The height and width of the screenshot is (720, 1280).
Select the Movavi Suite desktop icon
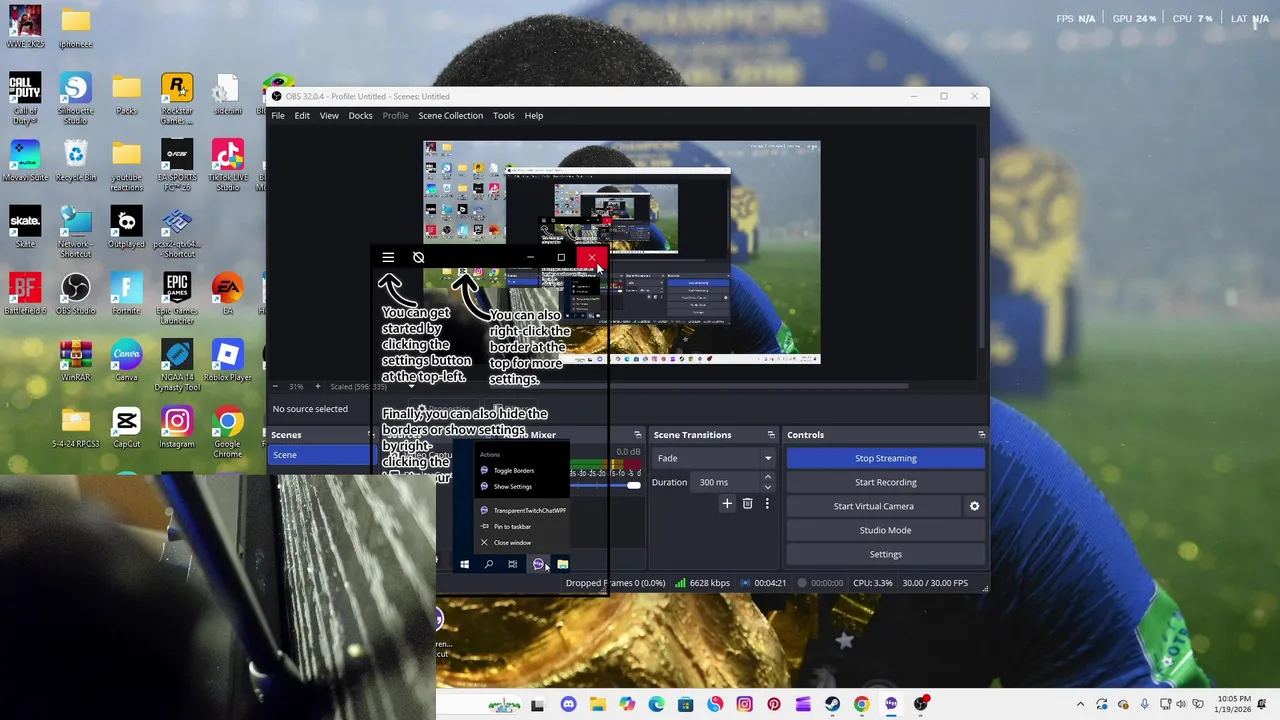[x=25, y=161]
